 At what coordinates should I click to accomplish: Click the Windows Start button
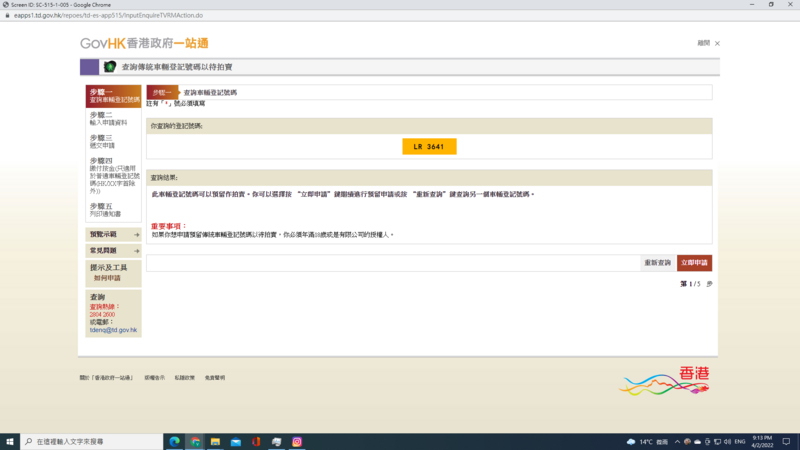click(9, 441)
